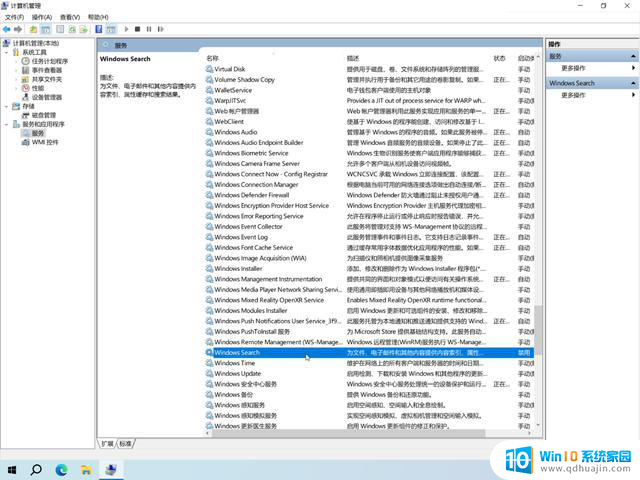Select the Windows Time service row

[369, 363]
